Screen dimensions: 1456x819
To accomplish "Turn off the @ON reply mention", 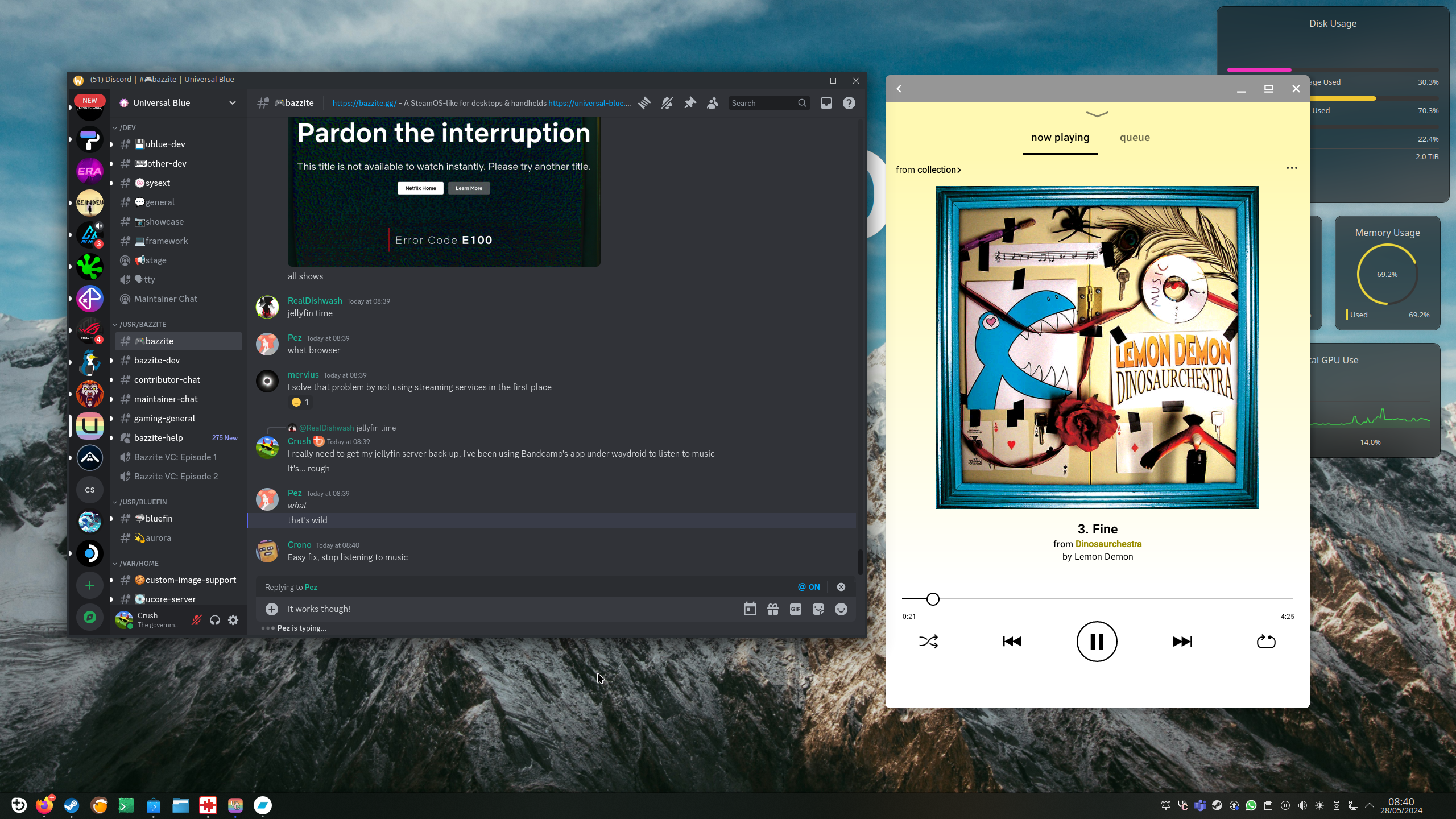I will (808, 586).
